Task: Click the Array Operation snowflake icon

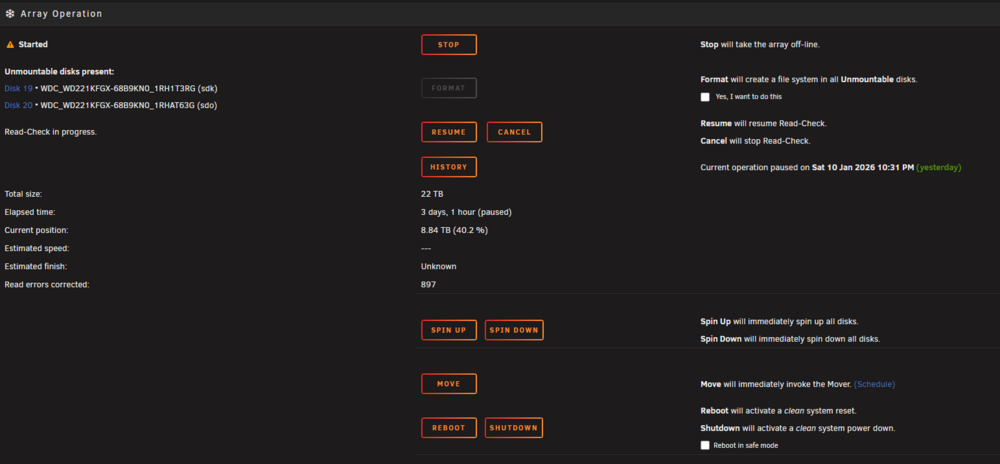Action: point(10,13)
